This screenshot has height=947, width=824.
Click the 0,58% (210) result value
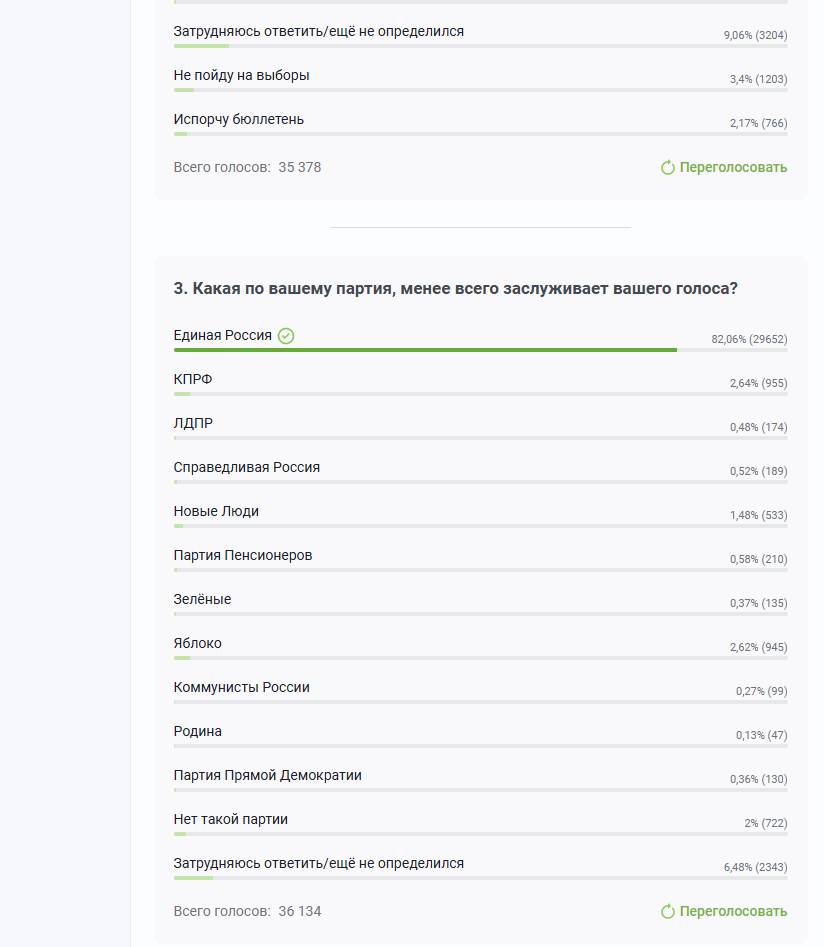[x=758, y=560]
